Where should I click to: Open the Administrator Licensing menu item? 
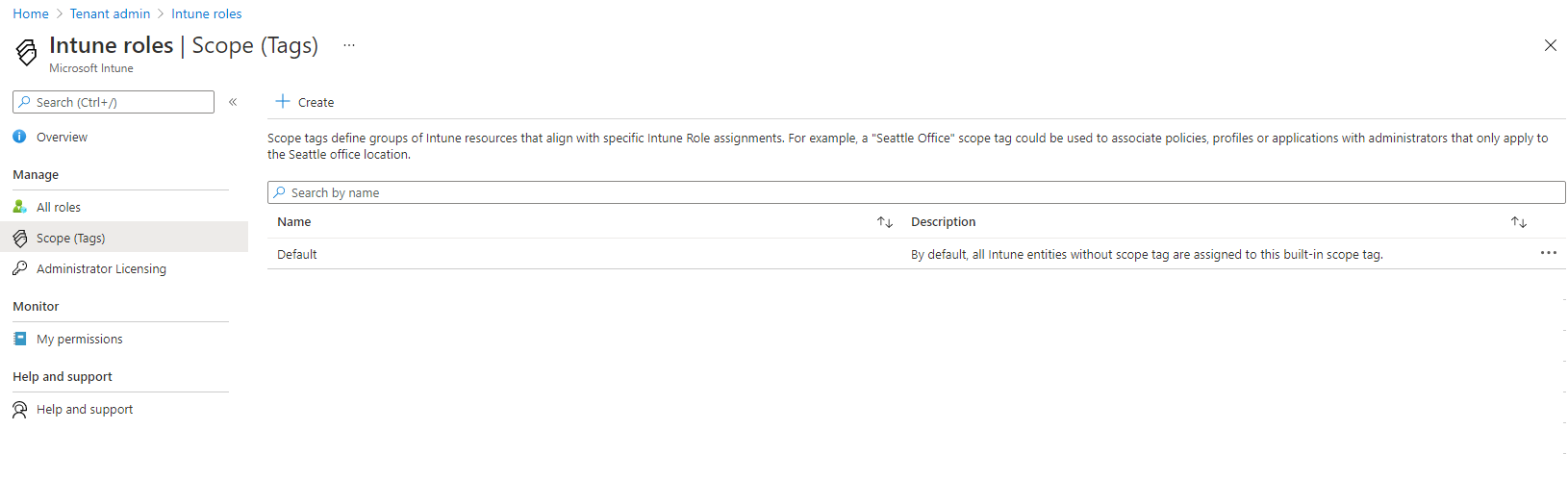click(x=101, y=268)
